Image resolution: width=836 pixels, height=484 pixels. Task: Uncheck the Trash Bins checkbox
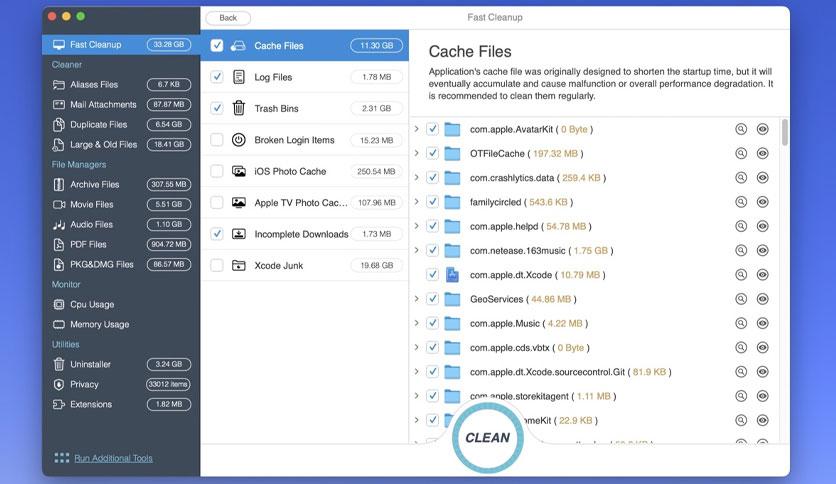(217, 108)
